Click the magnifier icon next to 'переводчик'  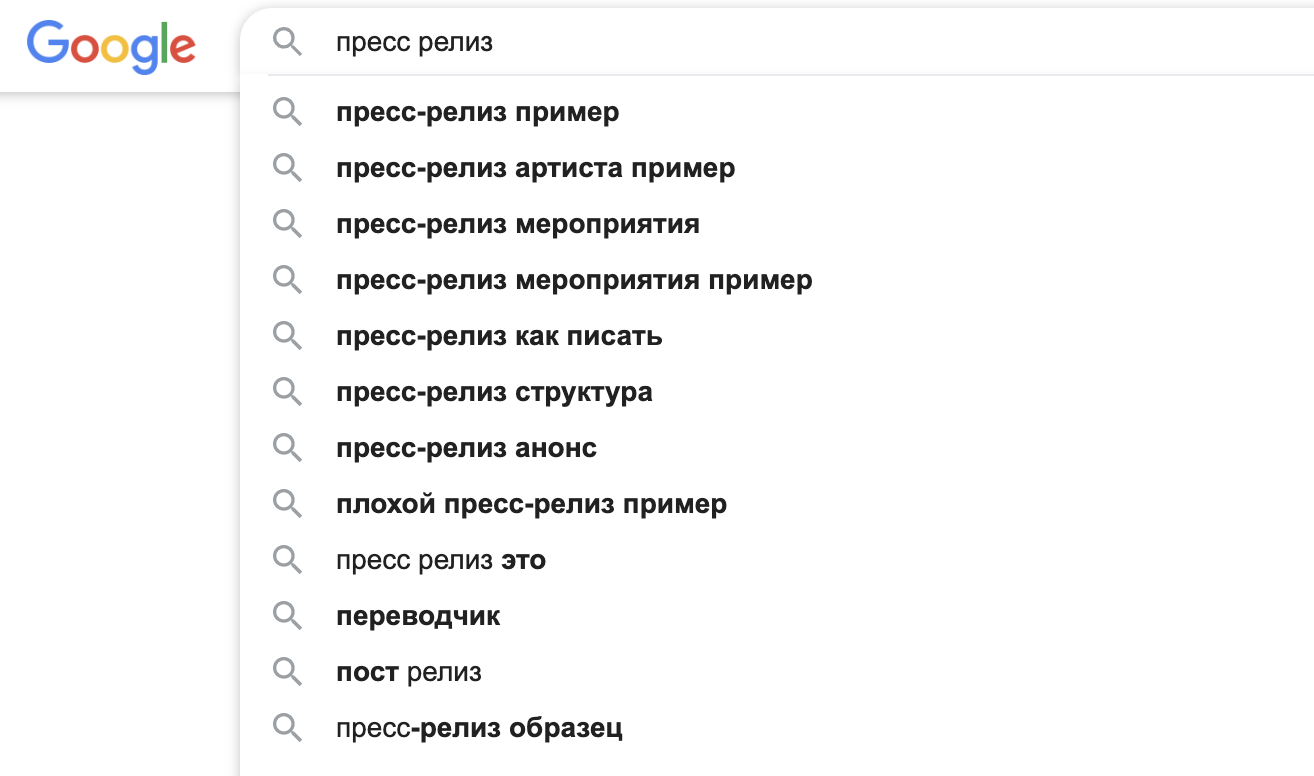(x=287, y=616)
